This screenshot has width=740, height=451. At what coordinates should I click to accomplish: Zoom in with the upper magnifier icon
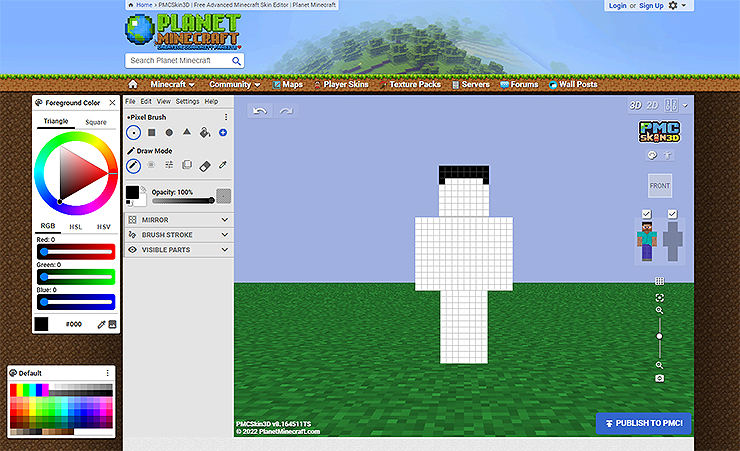click(x=659, y=310)
